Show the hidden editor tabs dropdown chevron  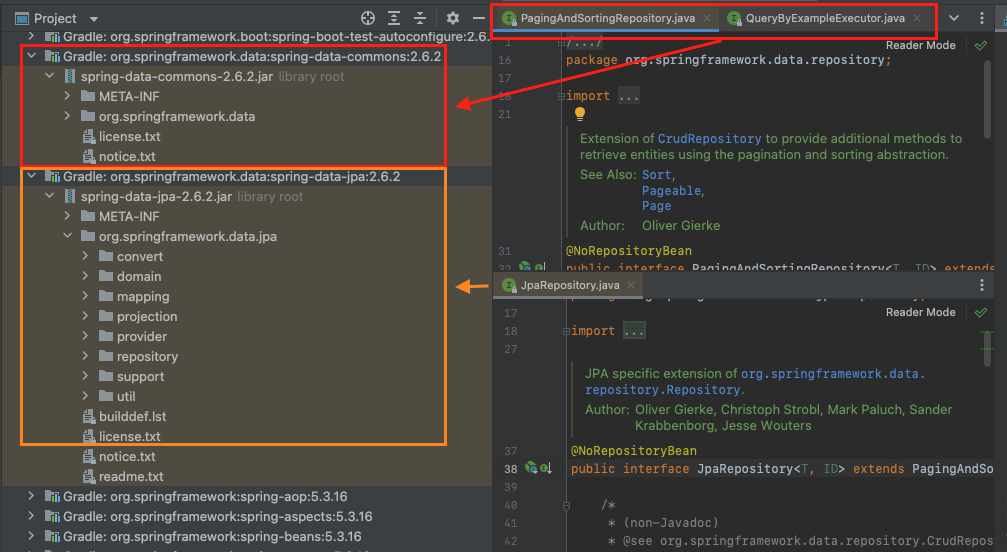pyautogui.click(x=954, y=18)
